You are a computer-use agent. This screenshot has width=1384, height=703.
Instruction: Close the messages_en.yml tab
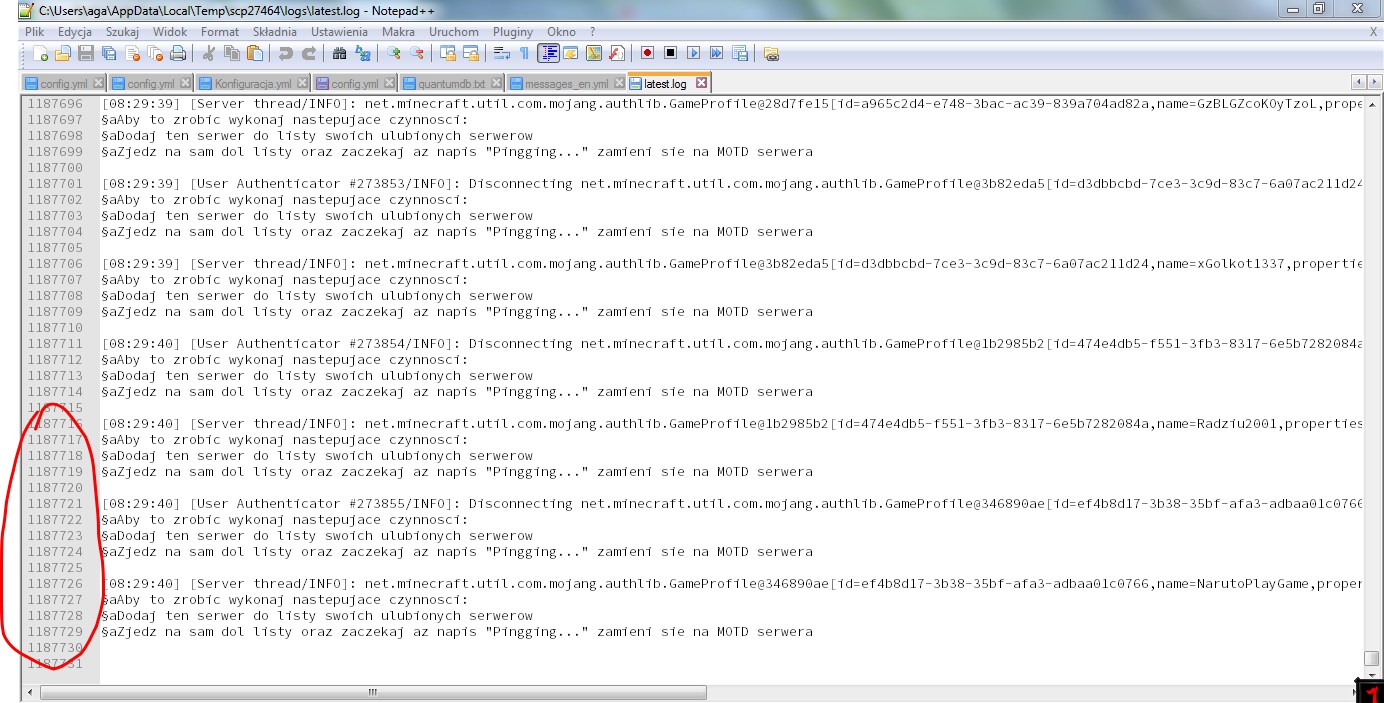tap(619, 83)
